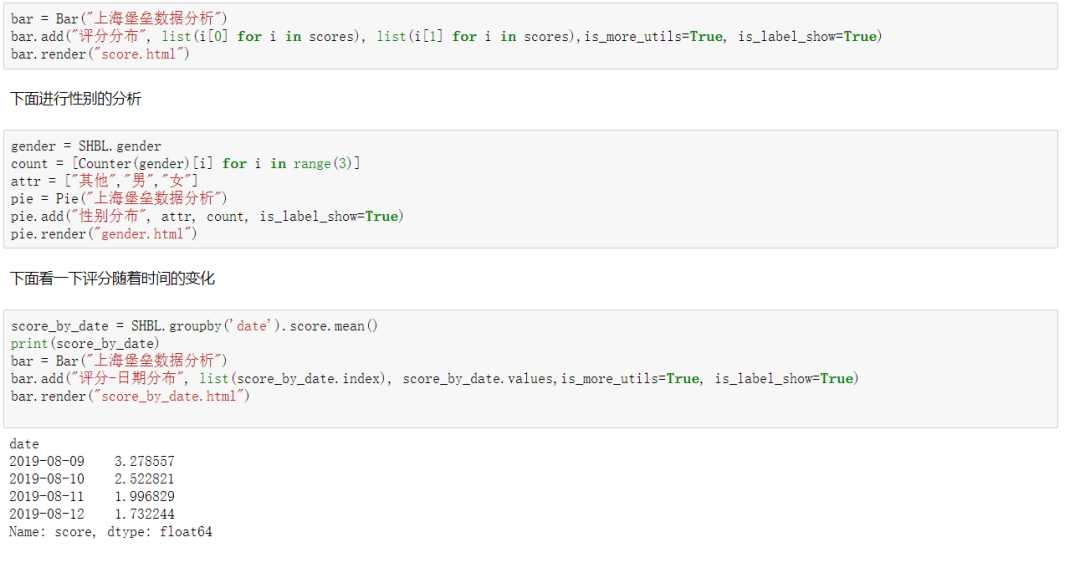Viewport: 1080px width, 563px height.
Task: Click the output row for 2019-08-09
Action: coord(92,461)
